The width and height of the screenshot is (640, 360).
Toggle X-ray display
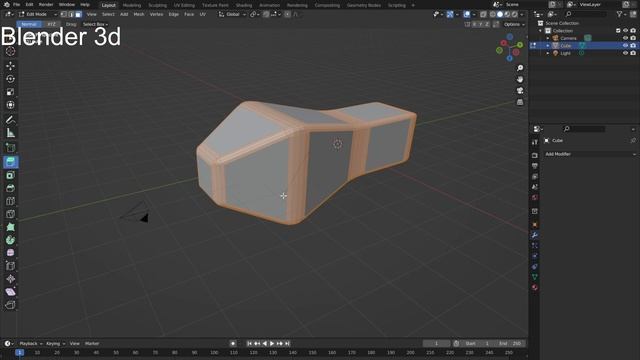pos(483,14)
